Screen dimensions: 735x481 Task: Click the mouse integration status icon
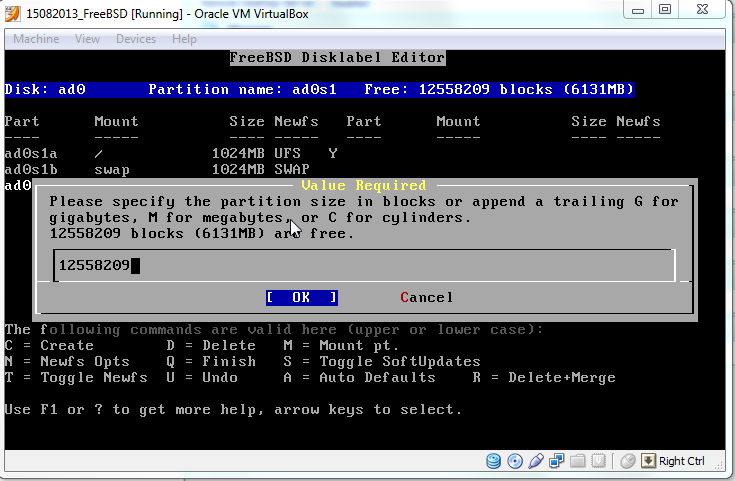click(x=627, y=461)
